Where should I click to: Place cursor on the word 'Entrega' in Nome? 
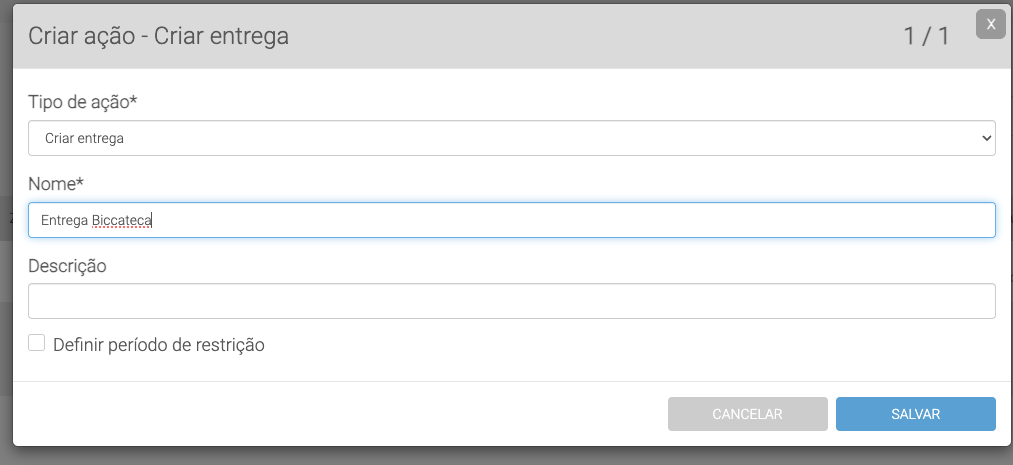pos(64,220)
